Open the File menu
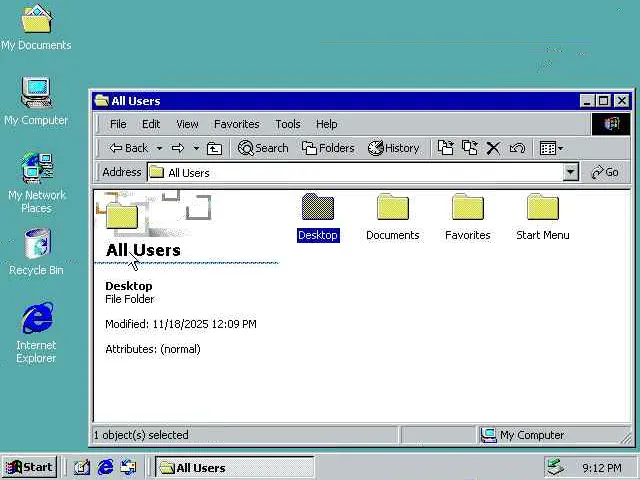640x480 pixels. point(118,124)
